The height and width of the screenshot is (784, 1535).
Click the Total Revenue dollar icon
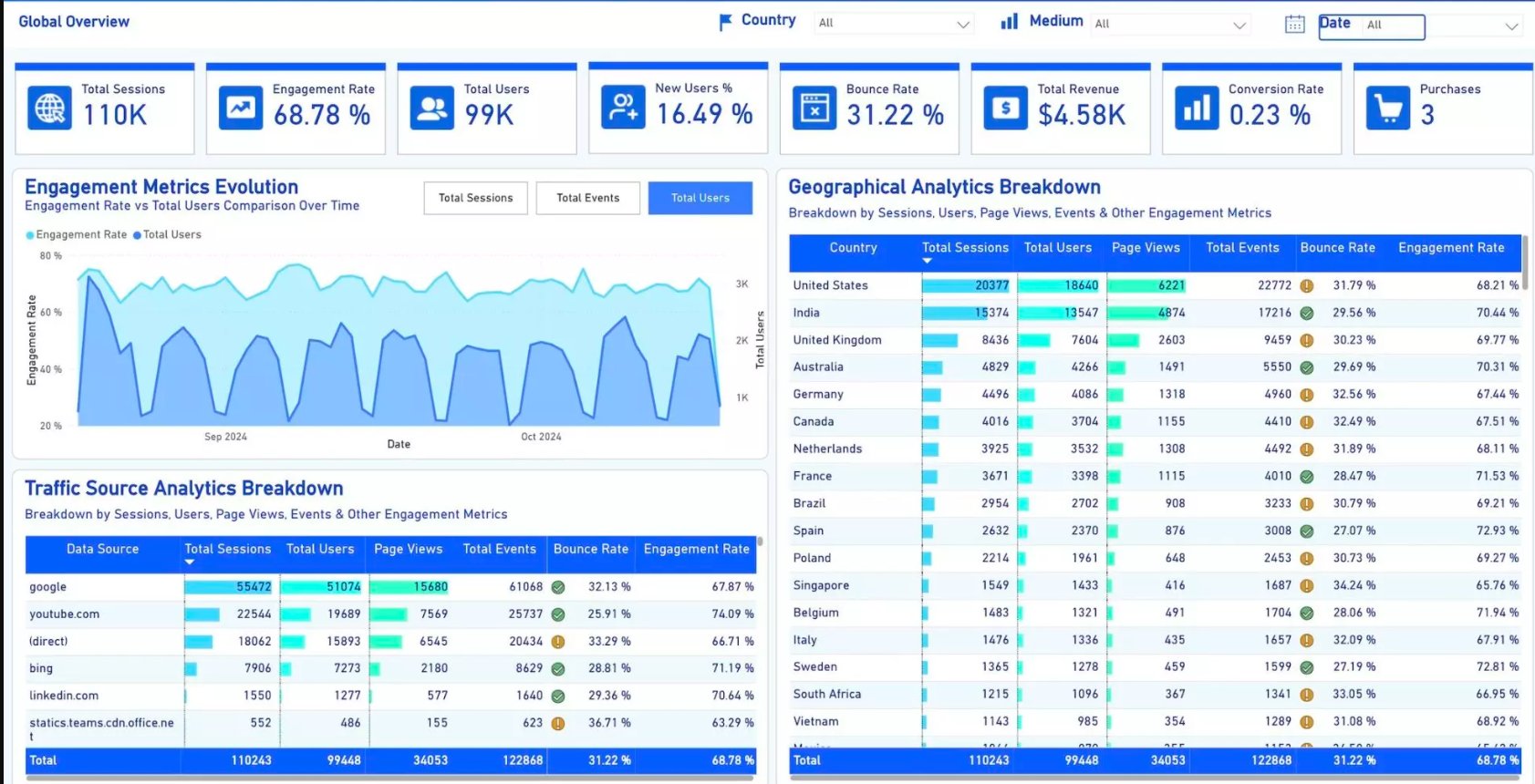coord(1005,108)
